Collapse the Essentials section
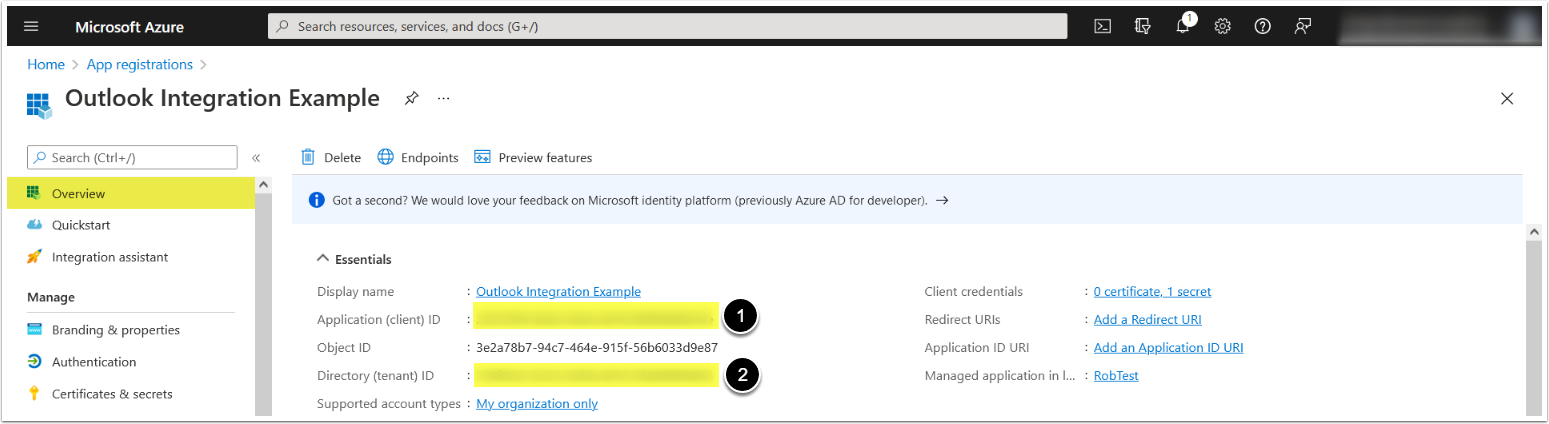Screen dimensions: 1549x424 coord(322,259)
